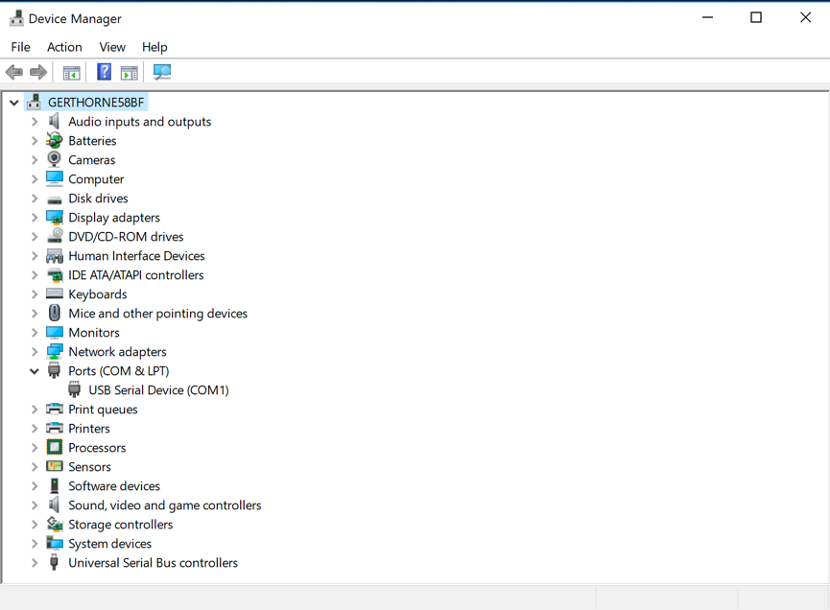Image resolution: width=830 pixels, height=610 pixels.
Task: Select the Cameras category label
Action: pyautogui.click(x=92, y=160)
